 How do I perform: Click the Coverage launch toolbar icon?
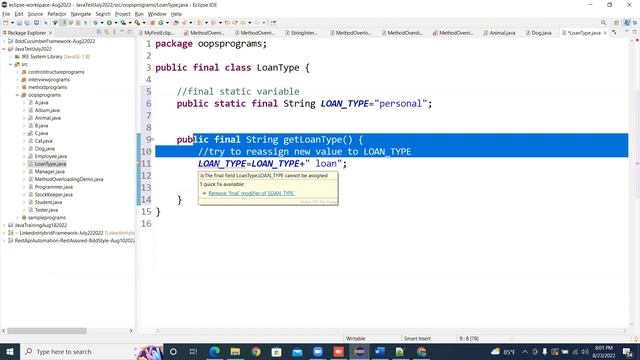click(123, 23)
